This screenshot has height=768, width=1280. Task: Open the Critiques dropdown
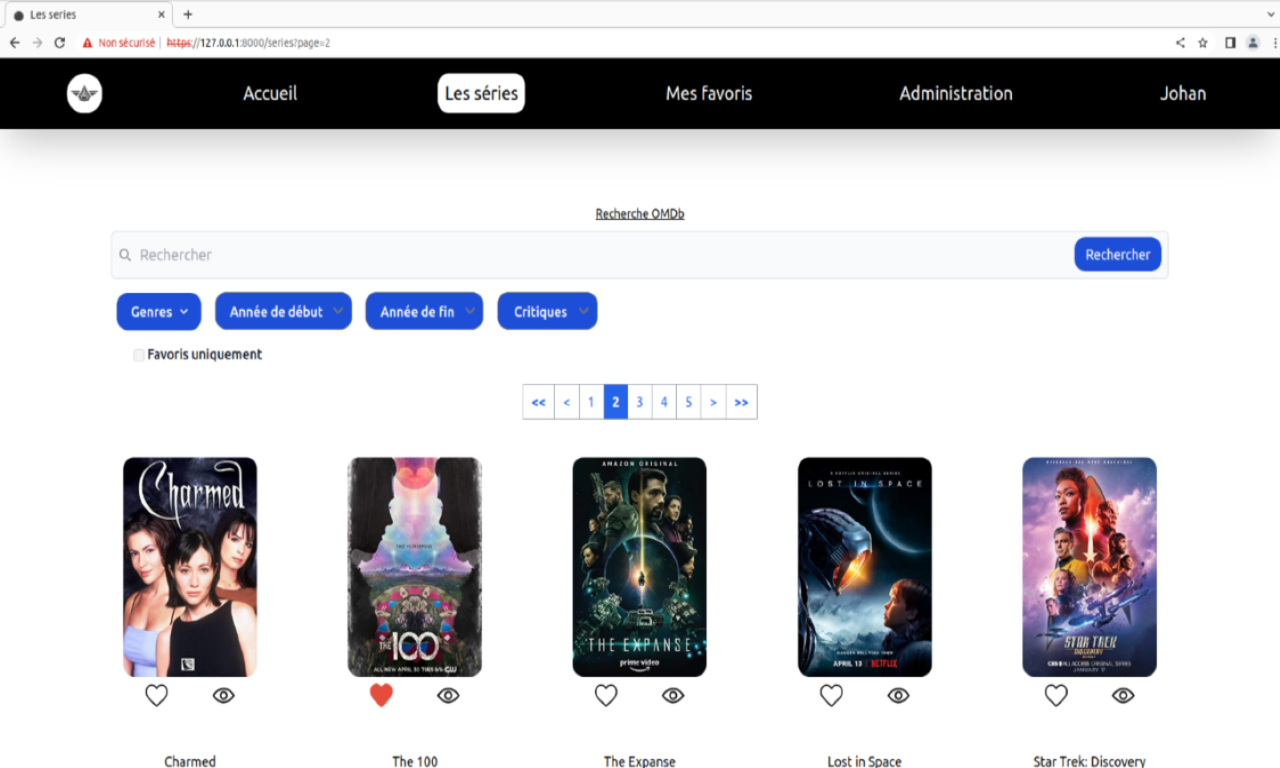click(548, 311)
